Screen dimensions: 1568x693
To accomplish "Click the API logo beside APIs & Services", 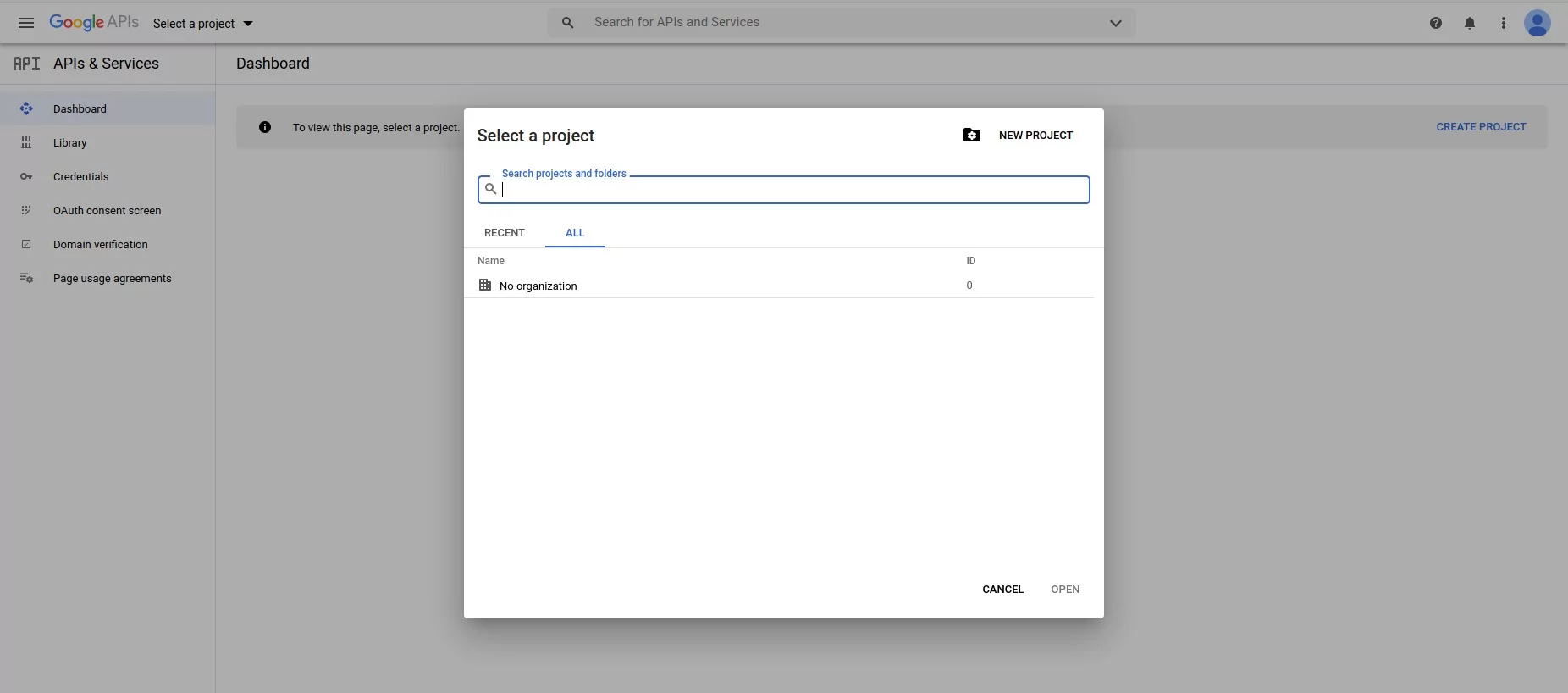I will [26, 64].
